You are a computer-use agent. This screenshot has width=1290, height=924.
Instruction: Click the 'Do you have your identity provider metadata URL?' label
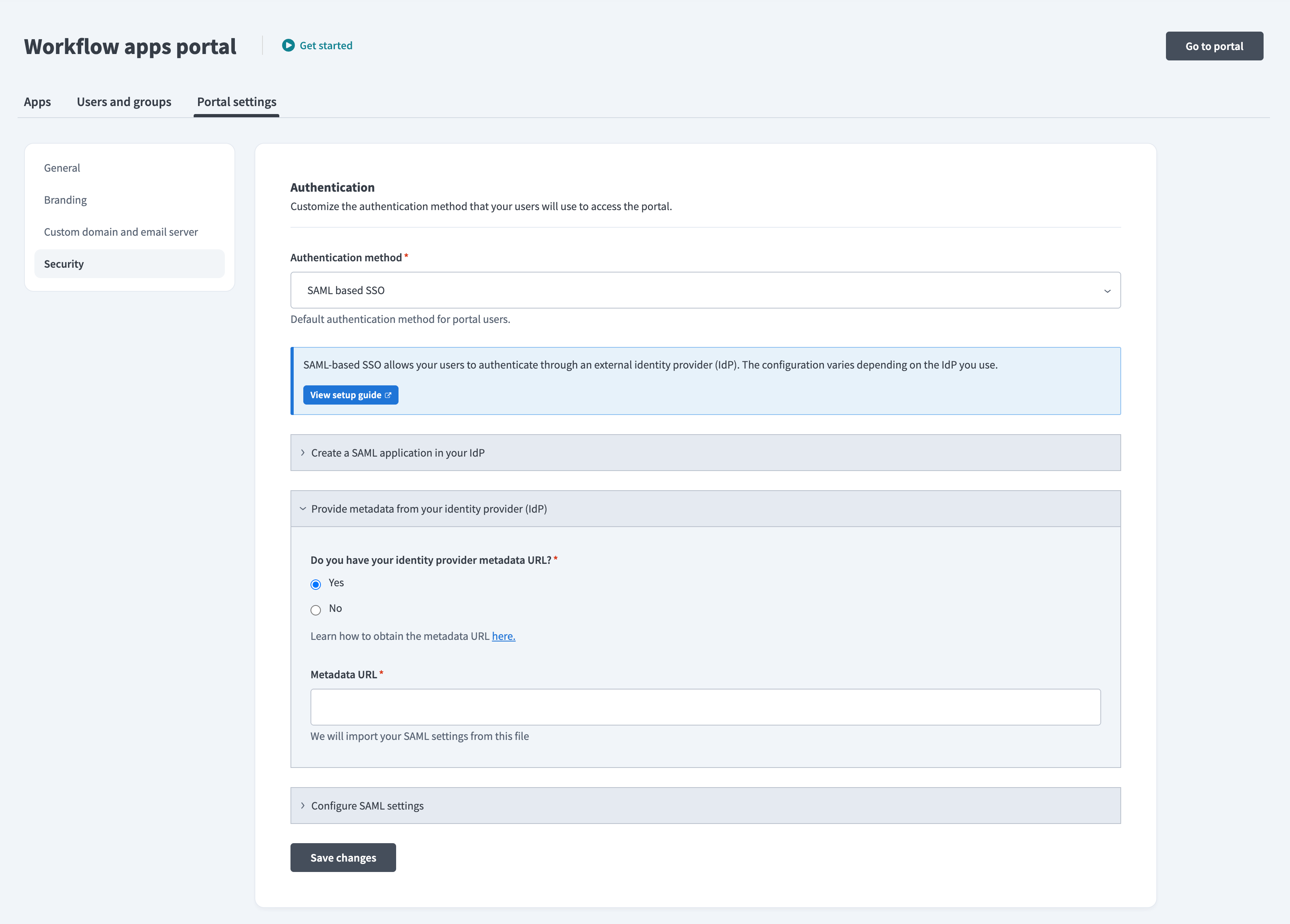click(431, 560)
